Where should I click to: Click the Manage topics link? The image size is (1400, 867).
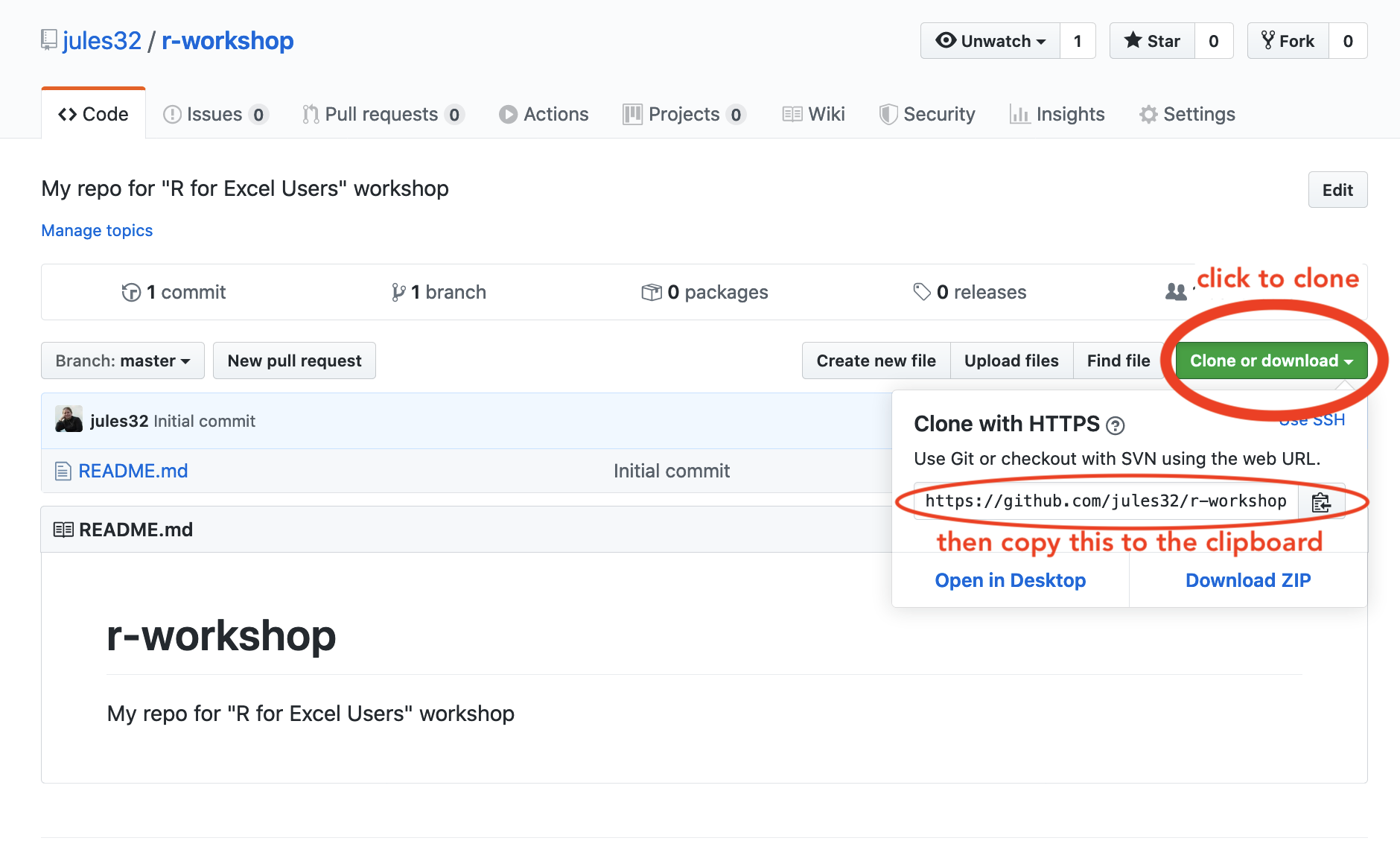click(97, 231)
